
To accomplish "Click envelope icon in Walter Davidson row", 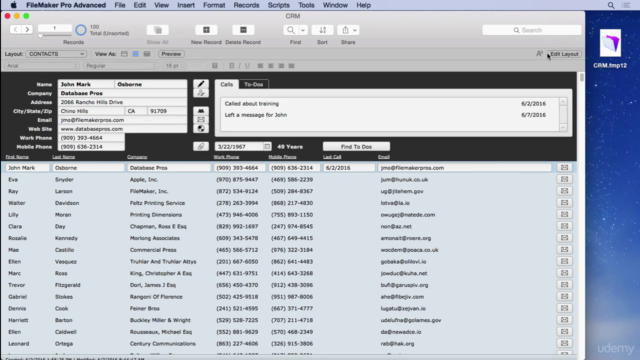I will [564, 202].
